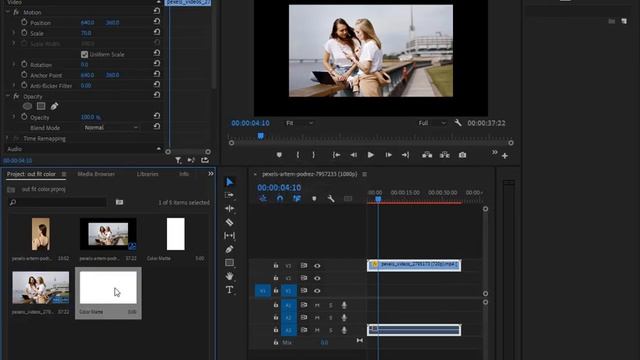This screenshot has height=360, width=640.
Task: Click the Mark Out button
Action: point(313,155)
